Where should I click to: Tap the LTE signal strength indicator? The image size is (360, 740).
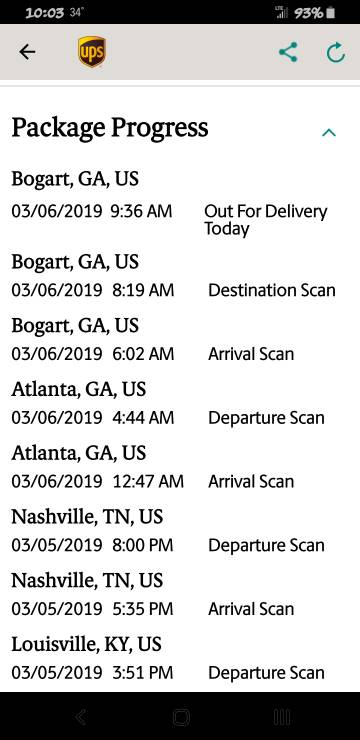point(282,13)
